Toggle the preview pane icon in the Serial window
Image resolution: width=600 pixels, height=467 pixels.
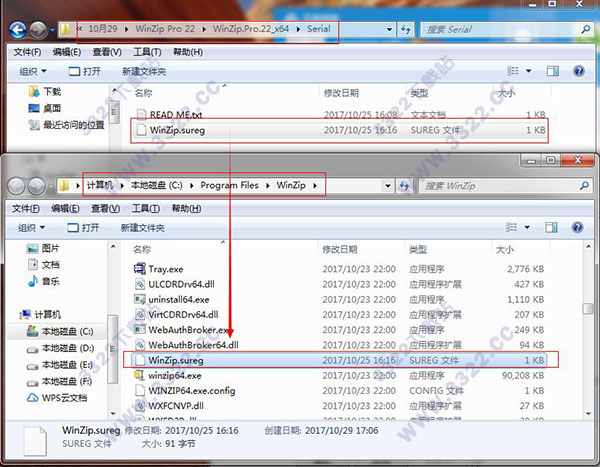pos(553,71)
